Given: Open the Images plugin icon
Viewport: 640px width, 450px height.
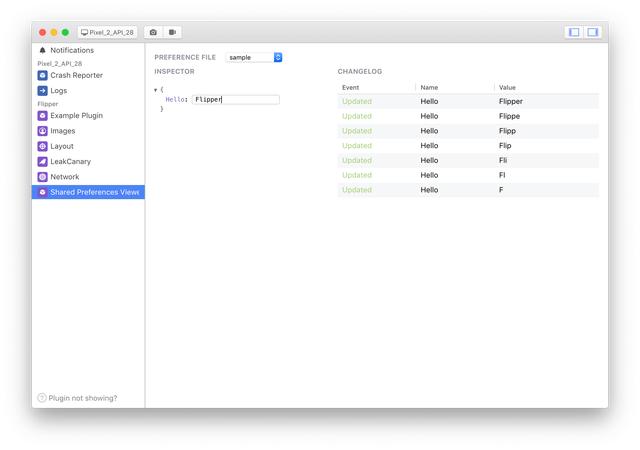Looking at the screenshot, I should [42, 131].
